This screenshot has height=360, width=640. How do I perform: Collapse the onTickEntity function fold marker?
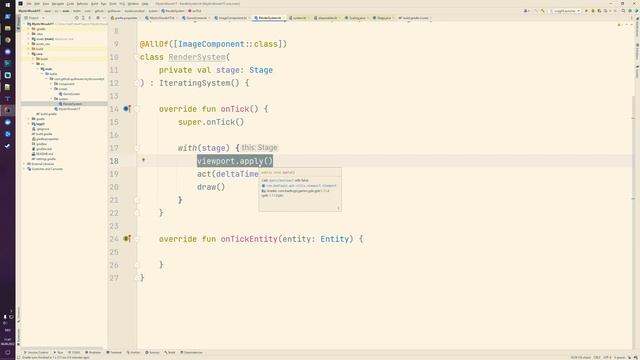pyautogui.click(x=137, y=239)
